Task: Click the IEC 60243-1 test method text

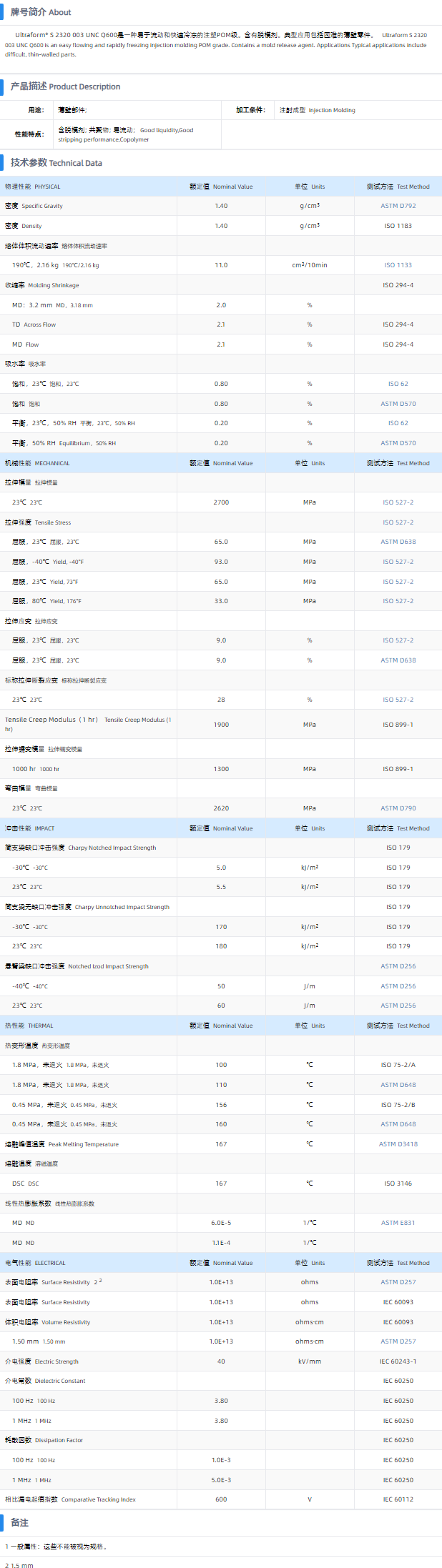Action: 398,1361
